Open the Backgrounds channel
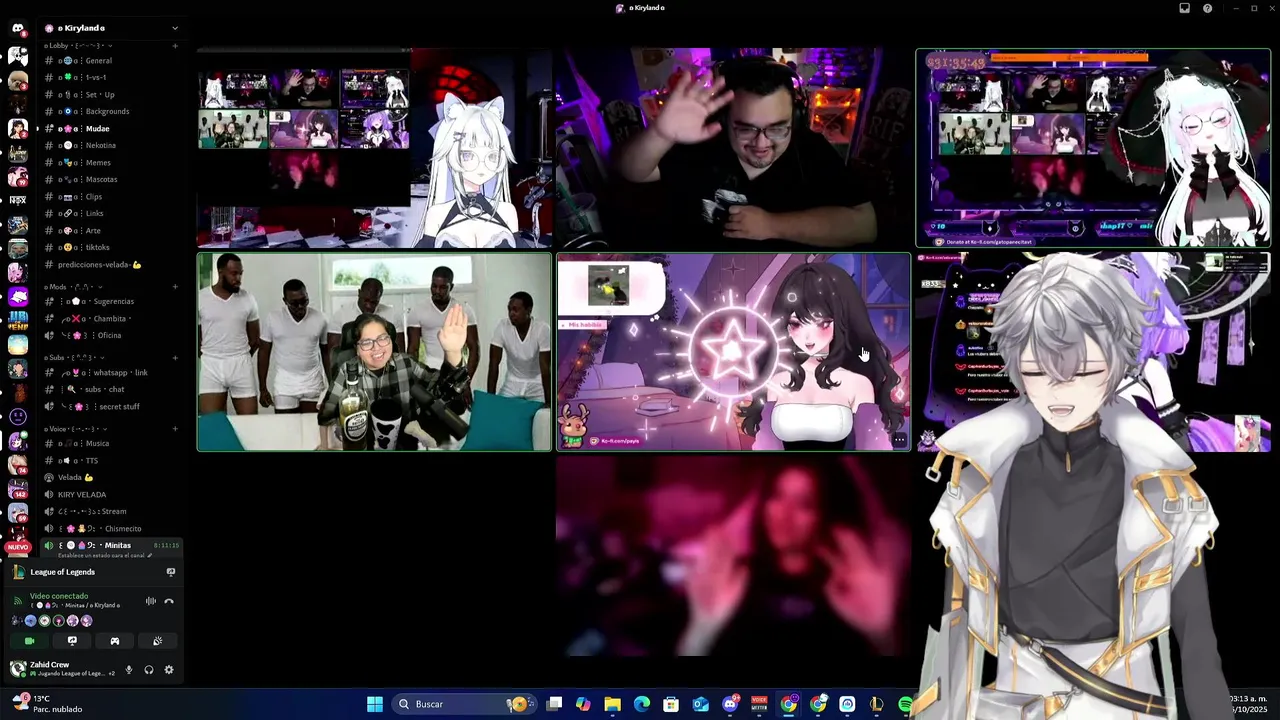 (x=111, y=111)
